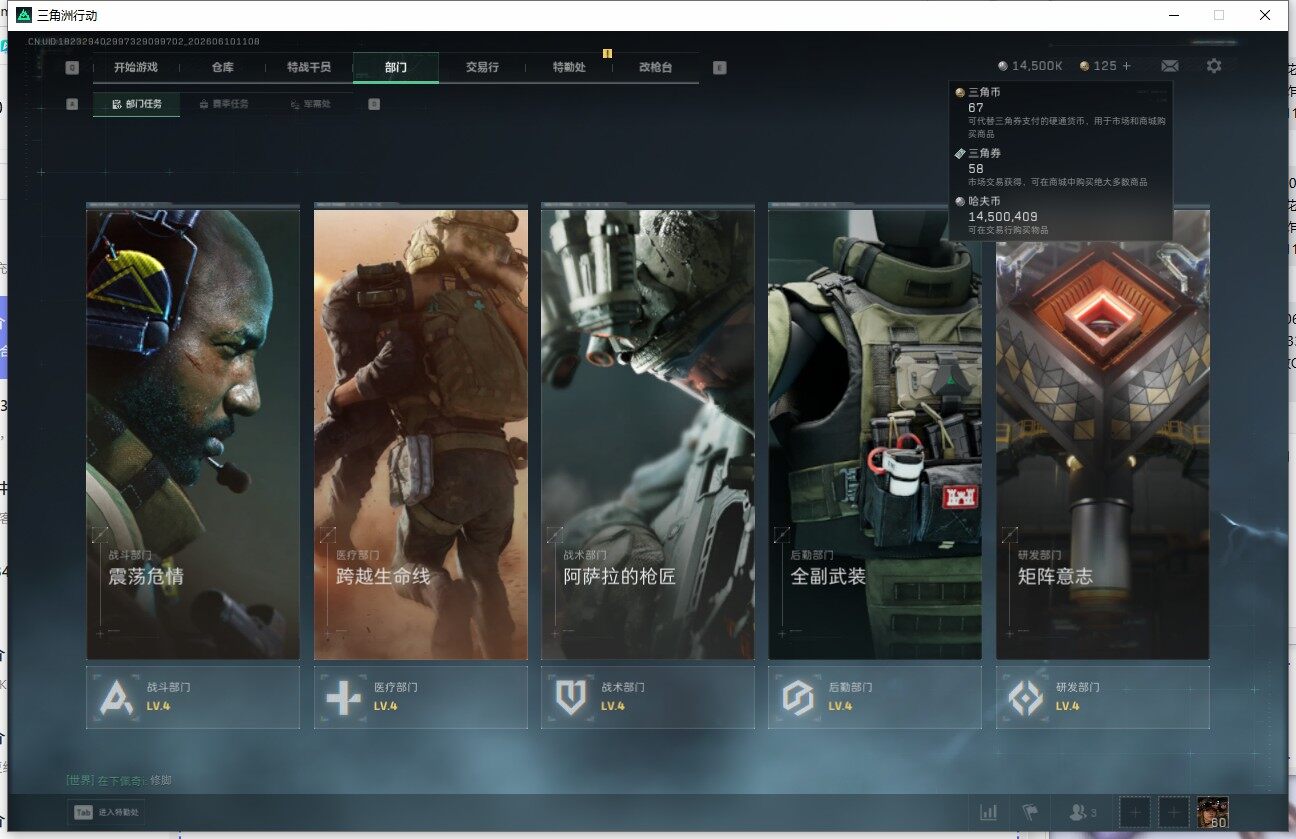Image resolution: width=1296 pixels, height=839 pixels.
Task: Open settings via the gear icon
Action: pos(1213,66)
